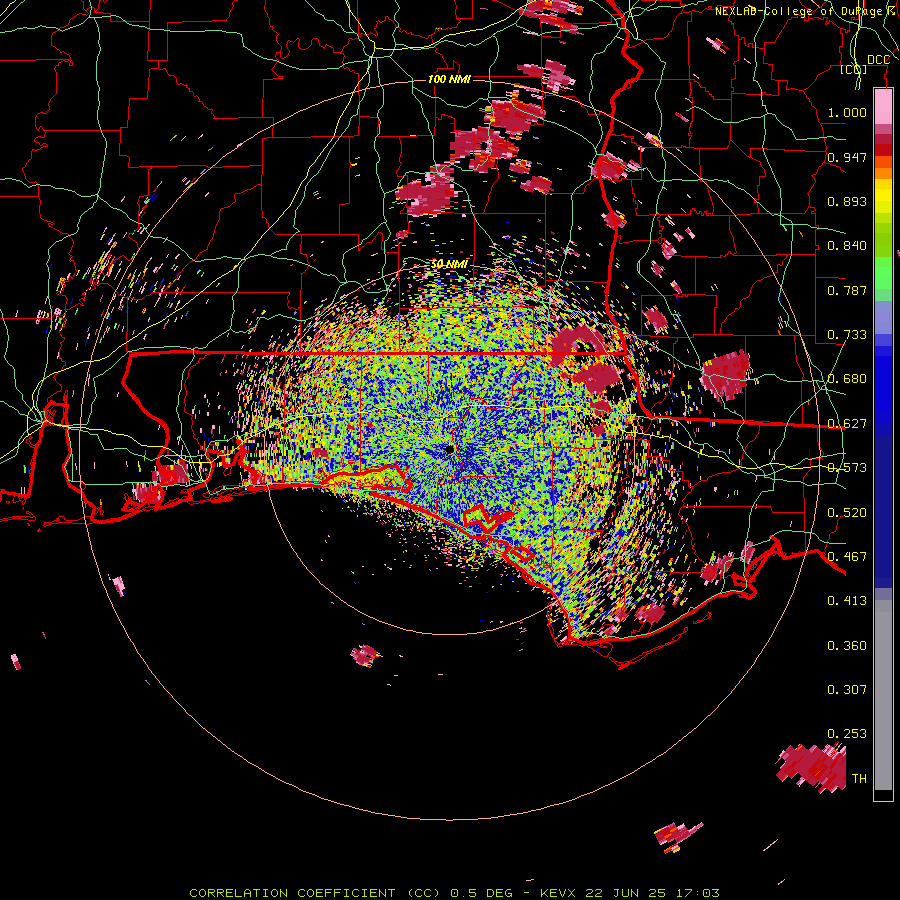The height and width of the screenshot is (900, 900).
Task: Click the 17:03 timestamp
Action: (x=697, y=893)
